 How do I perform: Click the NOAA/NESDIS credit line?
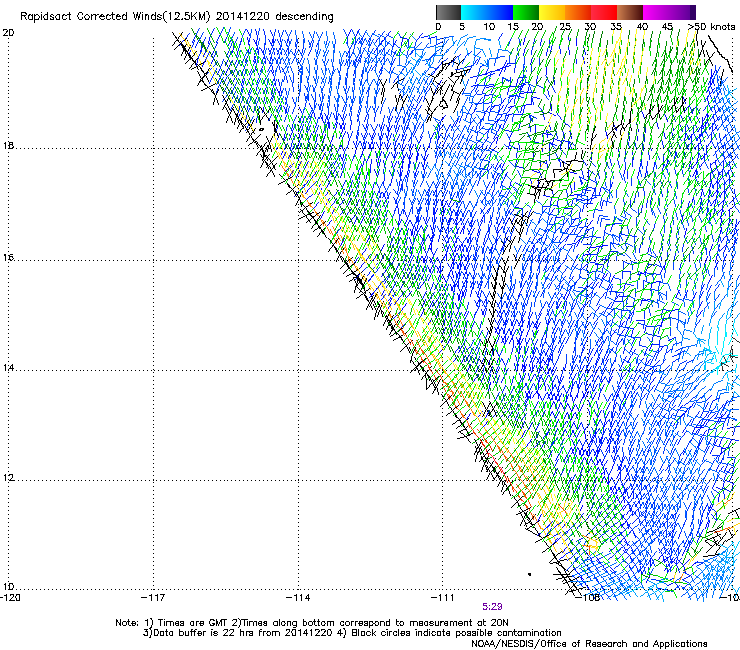tap(589, 644)
